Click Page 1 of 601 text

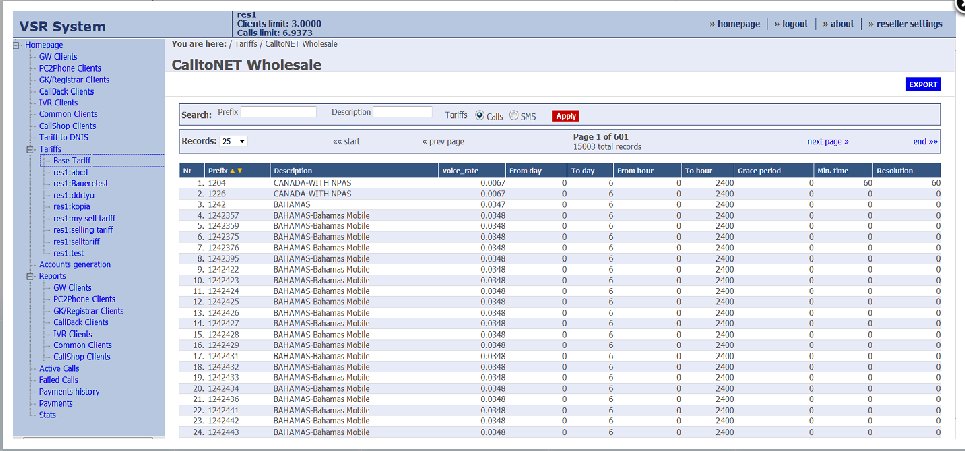click(x=601, y=137)
